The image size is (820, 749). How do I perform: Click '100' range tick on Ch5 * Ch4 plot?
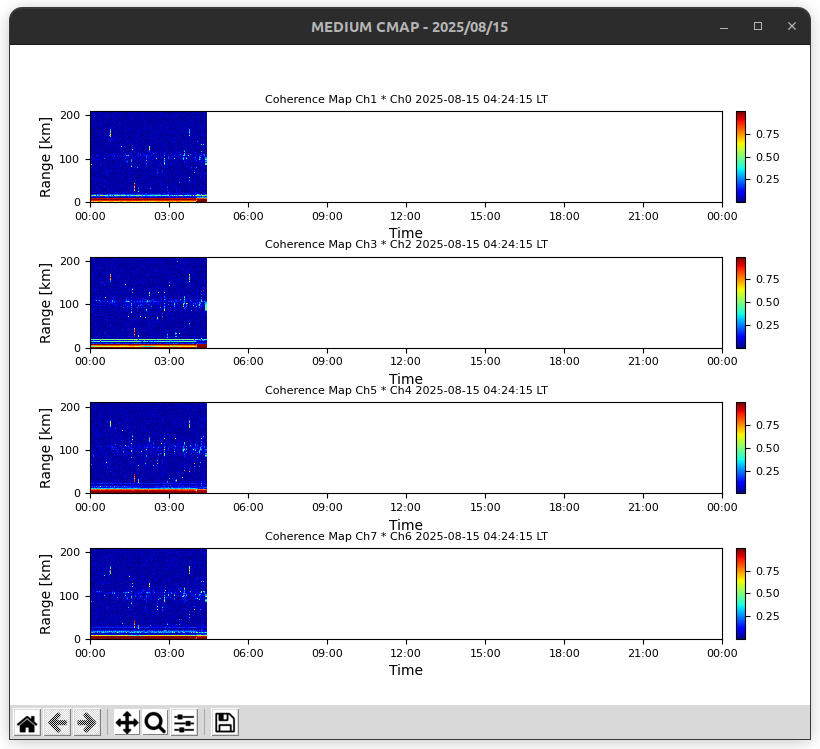70,450
